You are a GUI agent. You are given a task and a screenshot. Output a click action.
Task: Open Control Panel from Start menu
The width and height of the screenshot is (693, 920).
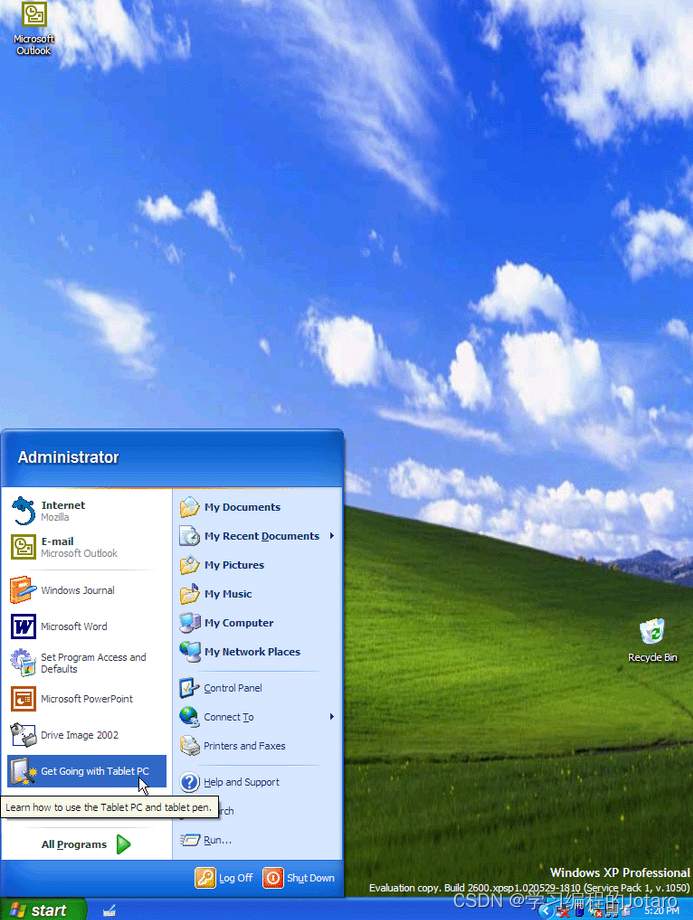(x=258, y=688)
